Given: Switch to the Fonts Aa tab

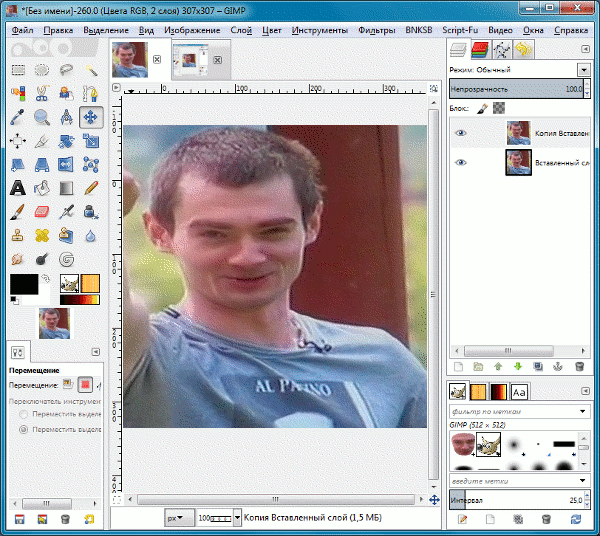Looking at the screenshot, I should [x=519, y=392].
